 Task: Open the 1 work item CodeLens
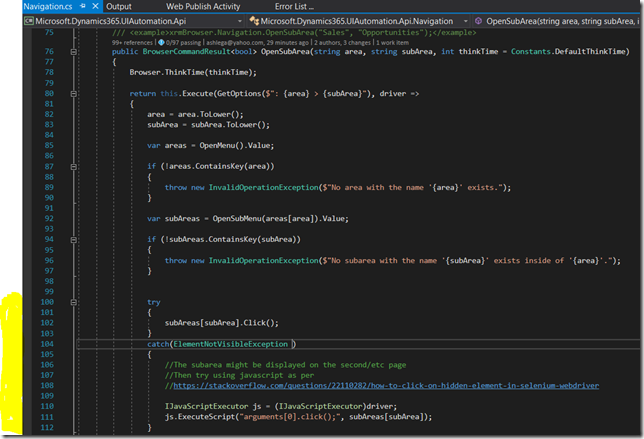click(x=392, y=43)
